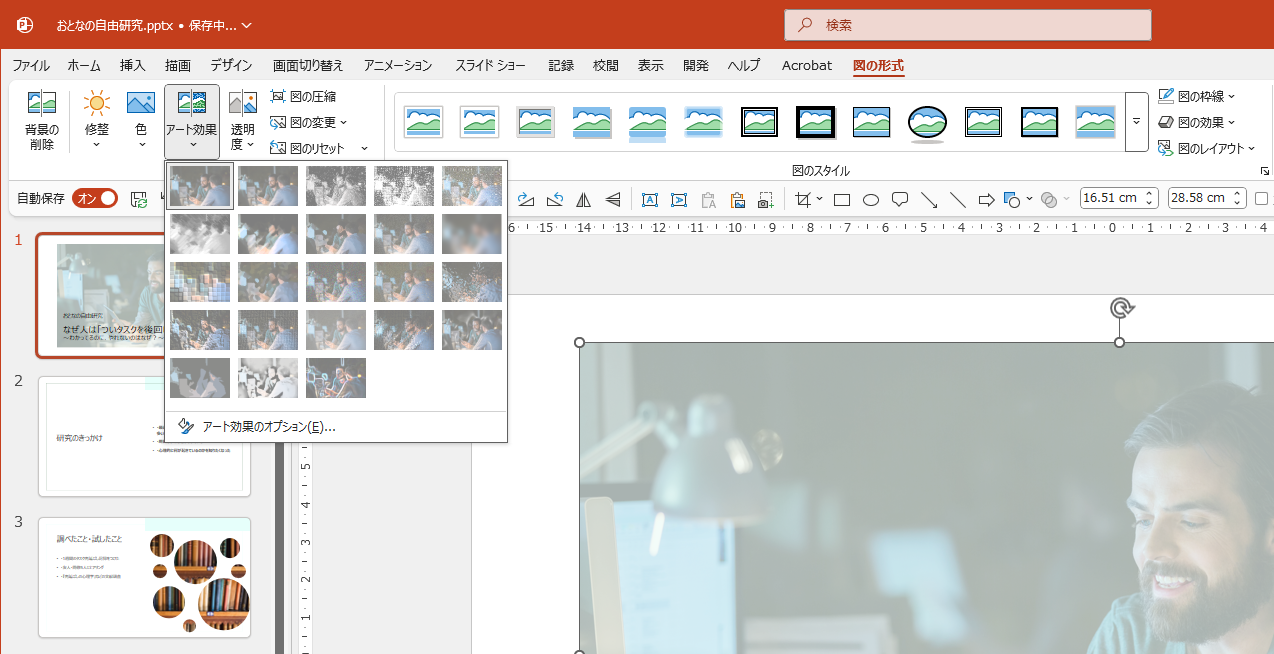Select slide 3 in the thumbnail pane

[x=144, y=577]
